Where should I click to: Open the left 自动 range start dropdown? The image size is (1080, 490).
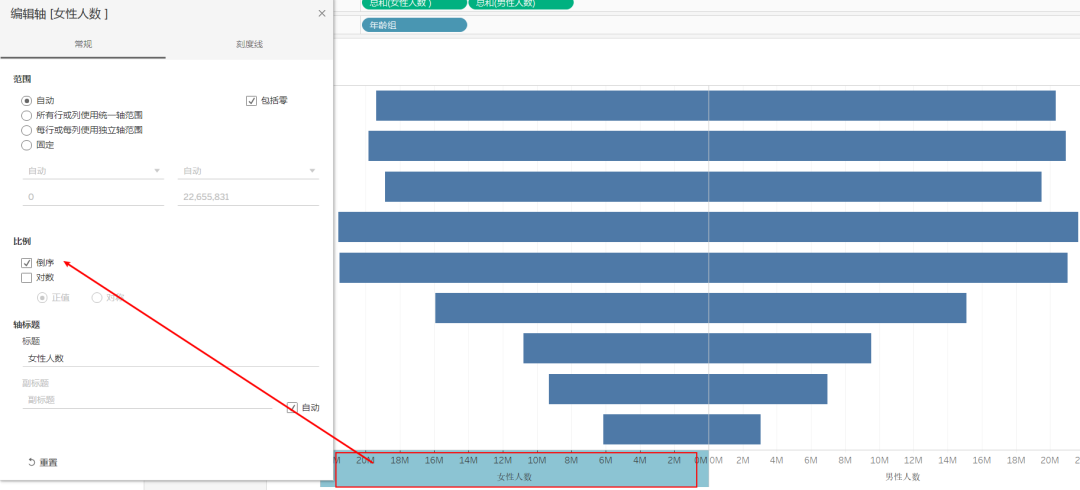point(93,171)
